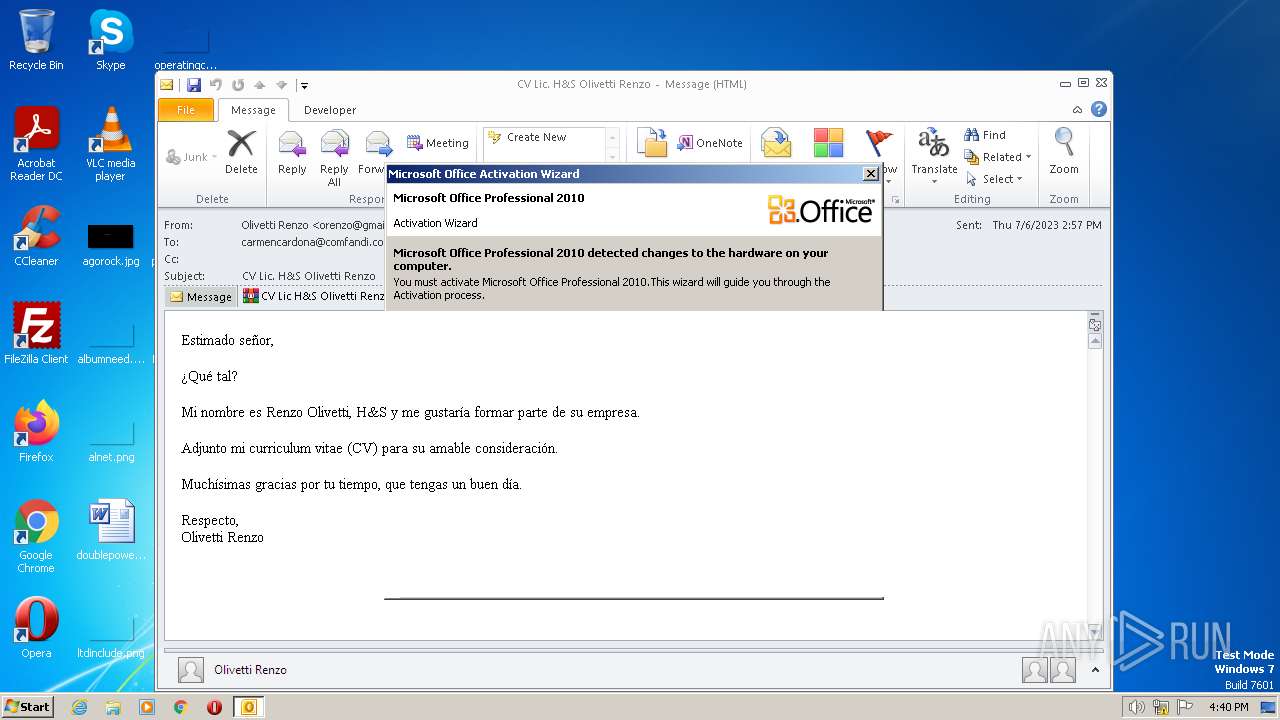Open FileZilla Client desktop shortcut
1280x720 pixels.
[36, 334]
